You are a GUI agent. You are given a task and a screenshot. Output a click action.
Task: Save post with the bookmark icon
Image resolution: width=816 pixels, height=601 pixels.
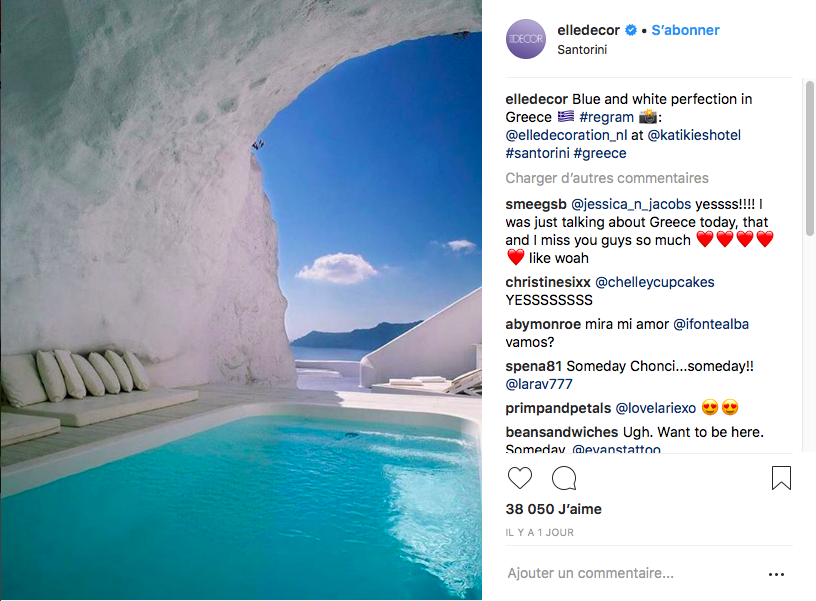pos(781,478)
